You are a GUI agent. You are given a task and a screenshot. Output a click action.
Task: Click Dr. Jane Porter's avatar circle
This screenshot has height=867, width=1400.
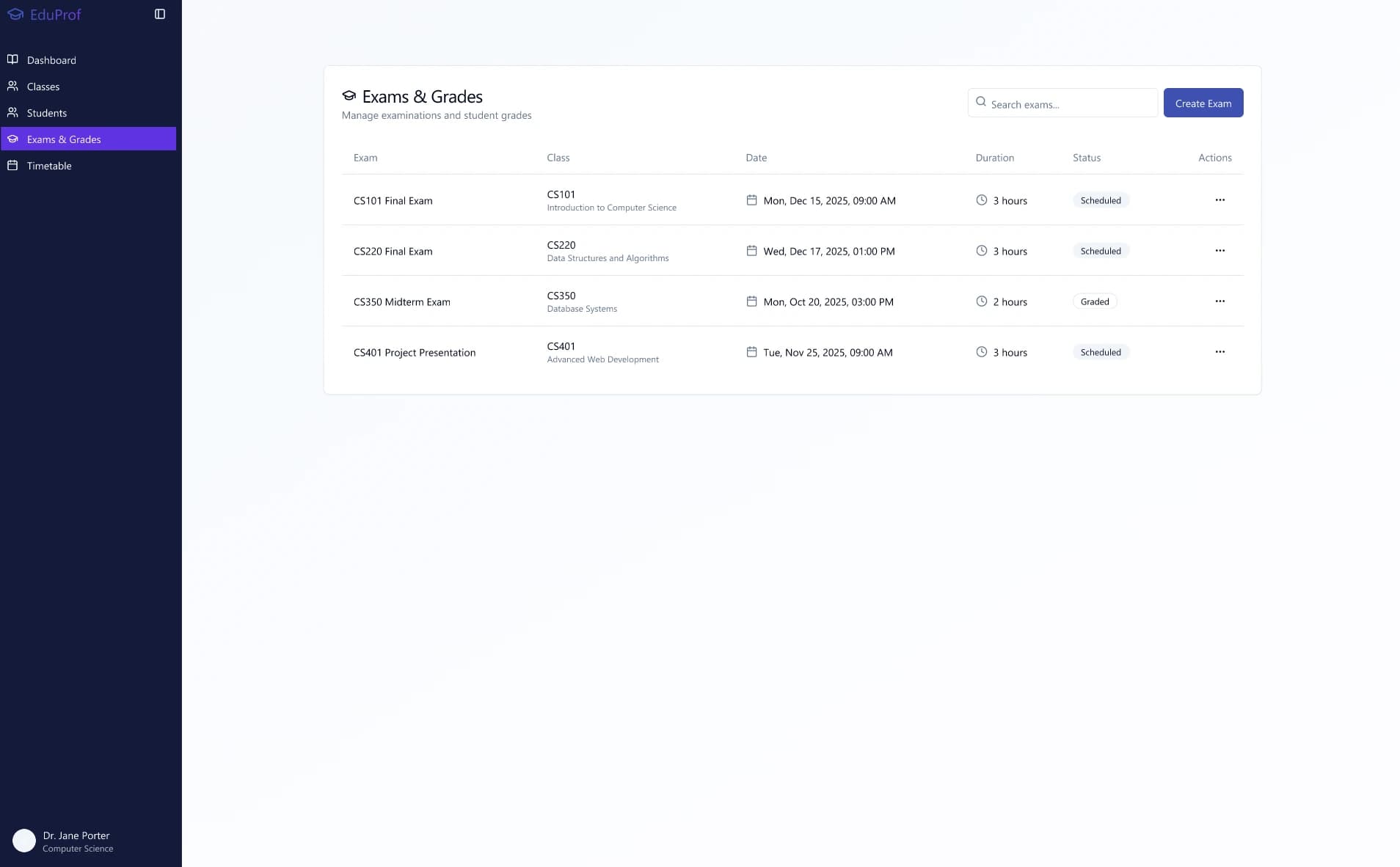pyautogui.click(x=24, y=841)
